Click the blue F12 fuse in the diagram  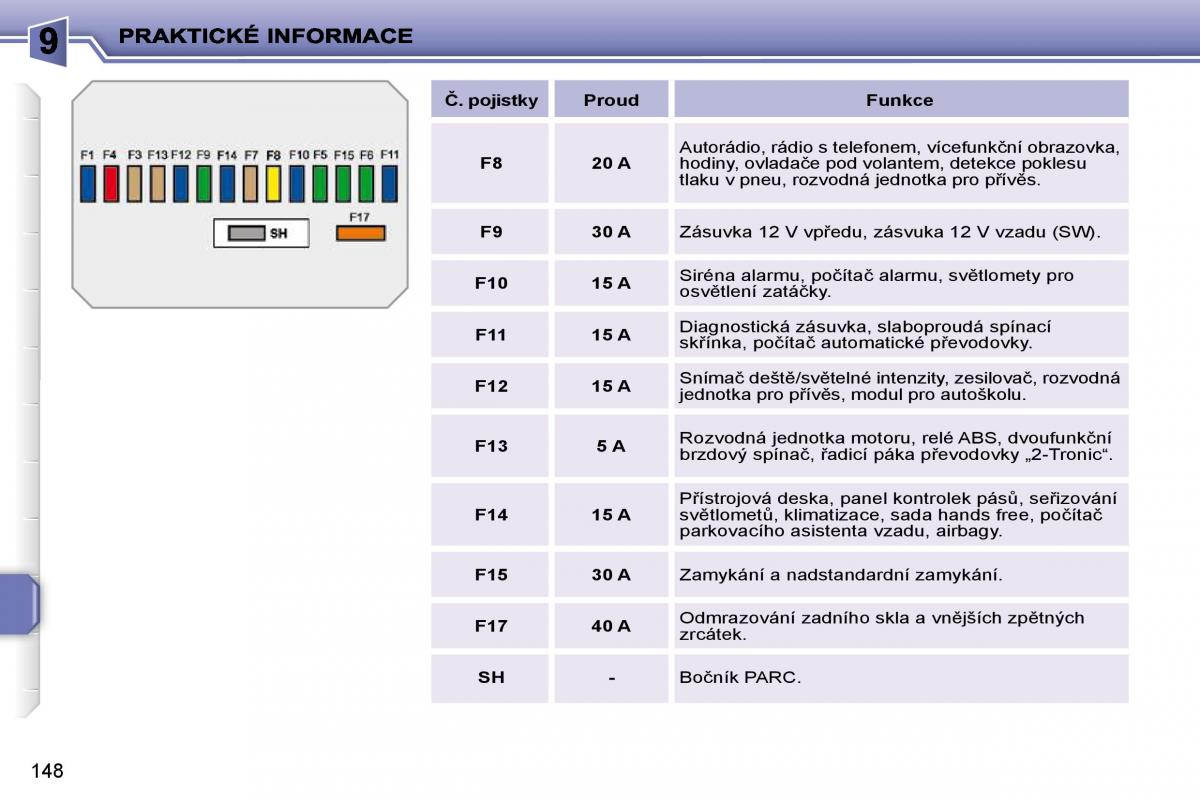click(180, 184)
